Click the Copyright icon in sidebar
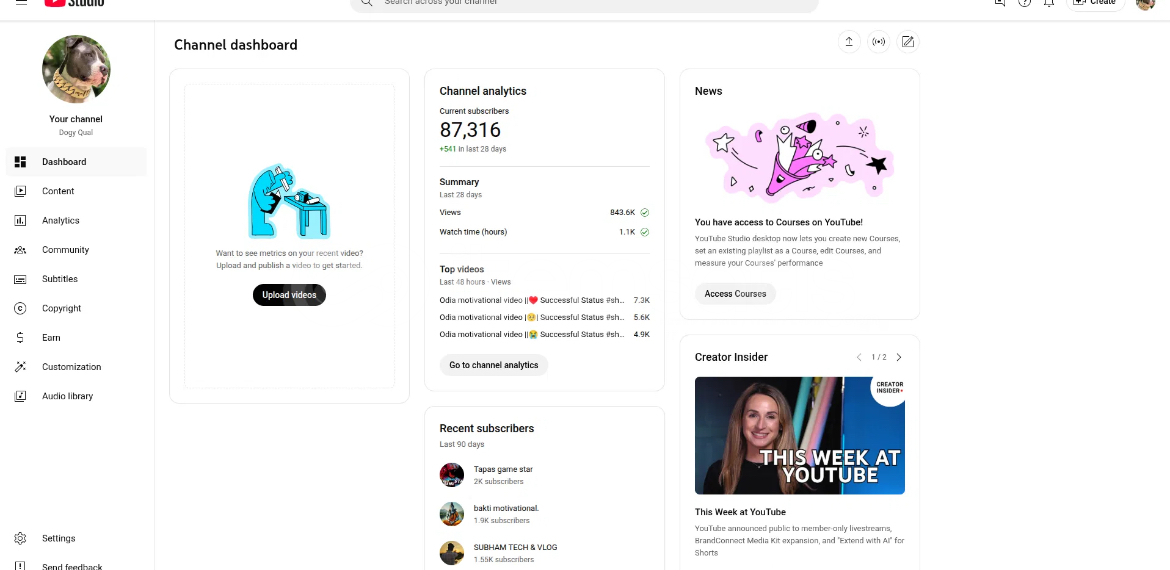The width and height of the screenshot is (1170, 570). pyautogui.click(x=20, y=308)
